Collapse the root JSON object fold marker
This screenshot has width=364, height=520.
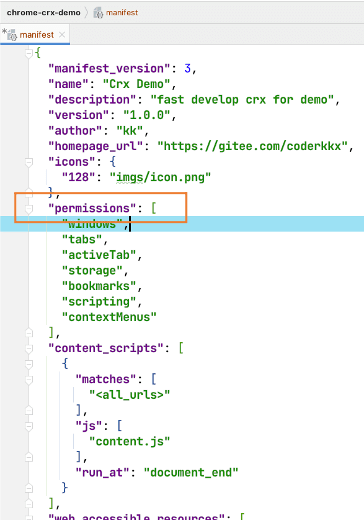[29, 53]
